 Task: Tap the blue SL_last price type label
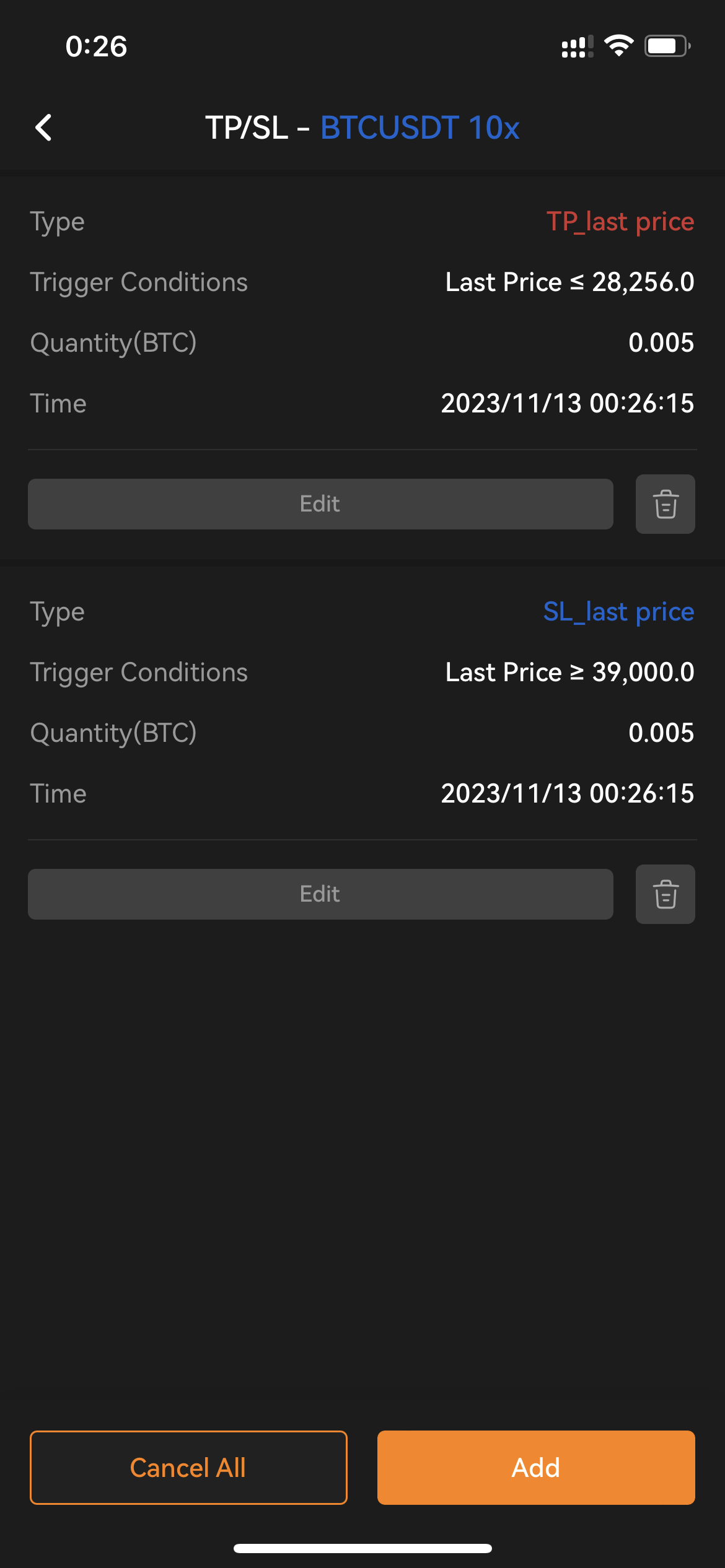618,612
